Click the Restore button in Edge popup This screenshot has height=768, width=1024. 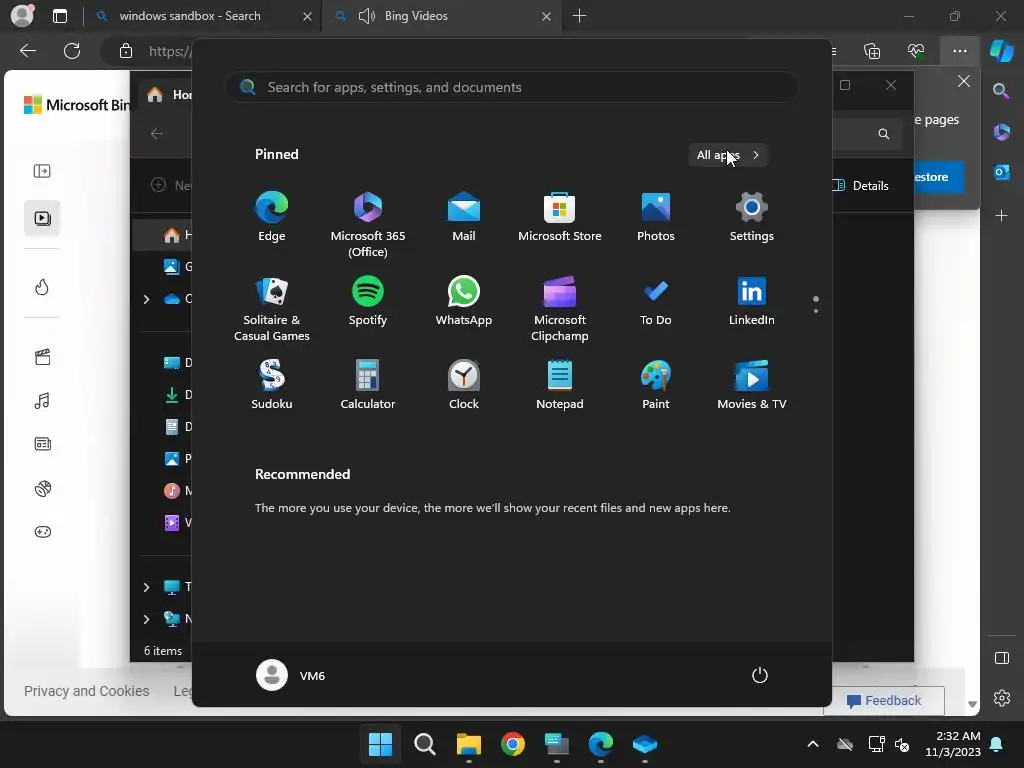pos(938,177)
